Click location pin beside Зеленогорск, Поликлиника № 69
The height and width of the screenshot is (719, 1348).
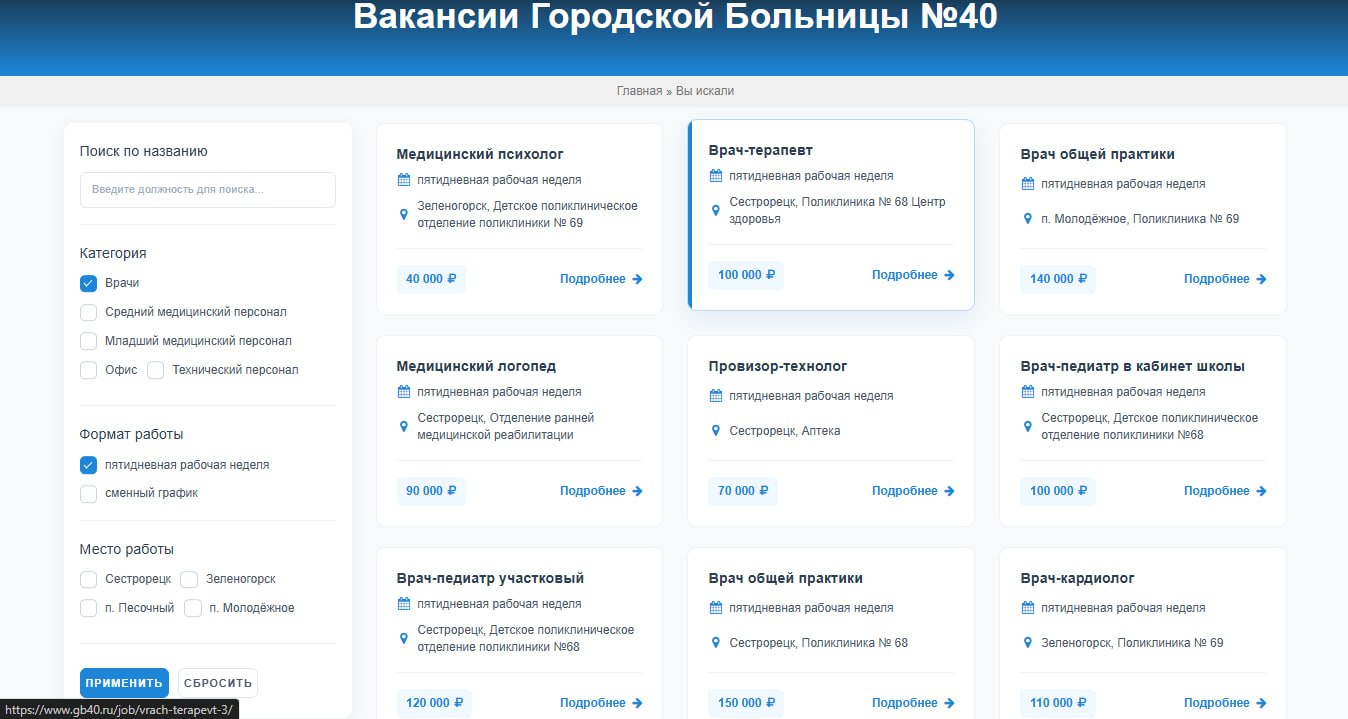[1028, 643]
